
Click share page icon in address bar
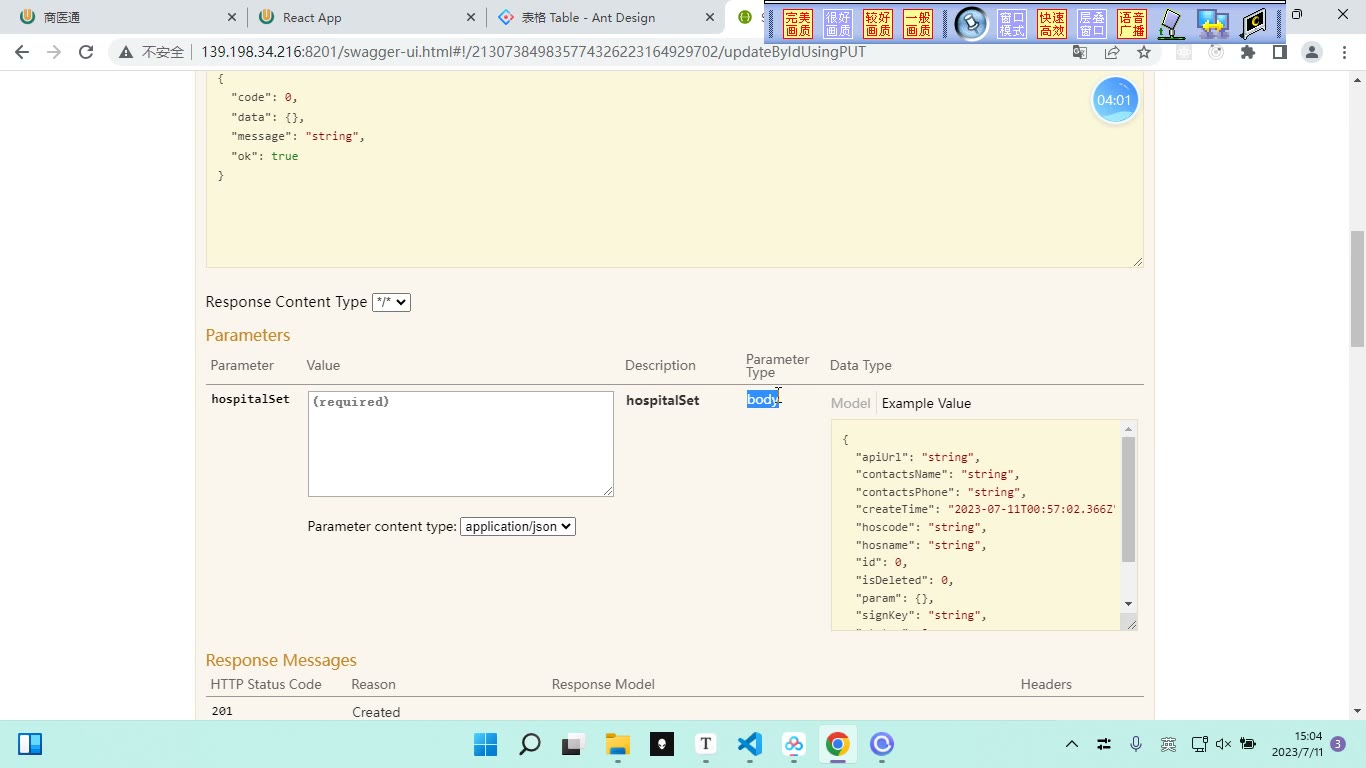pos(1112,52)
